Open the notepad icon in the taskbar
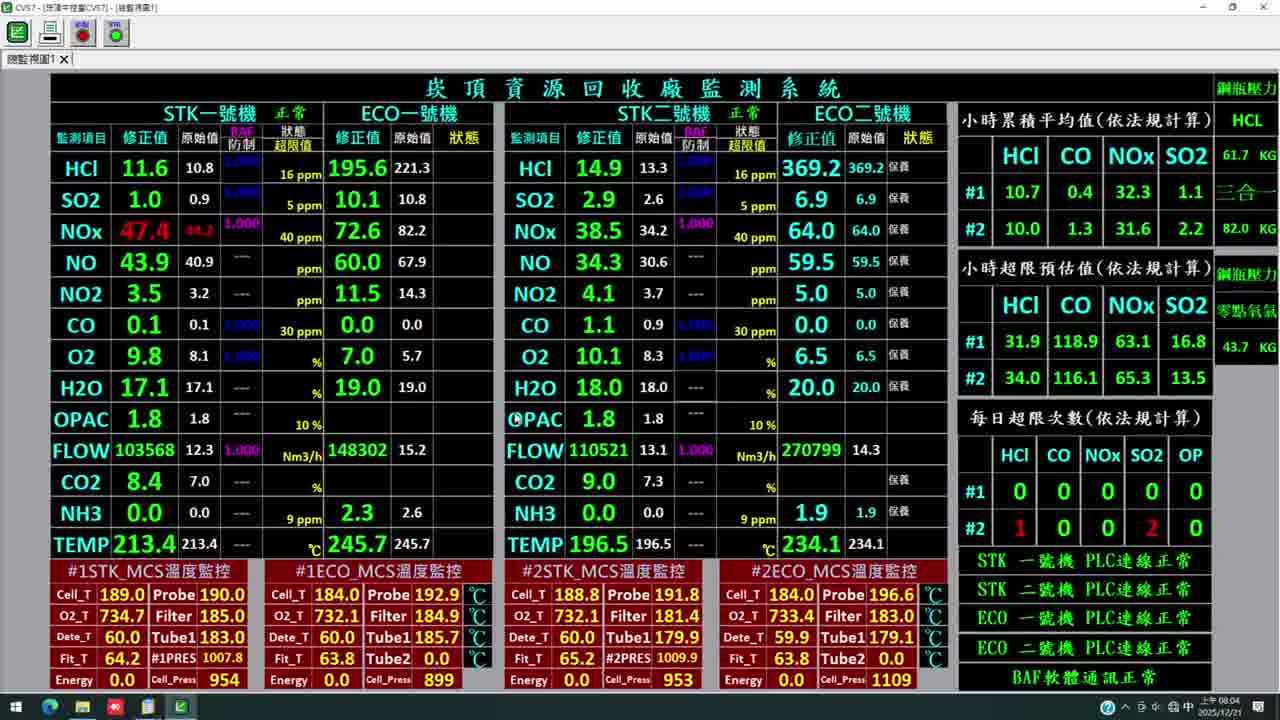Screen dimensions: 1280x720 (x=148, y=707)
